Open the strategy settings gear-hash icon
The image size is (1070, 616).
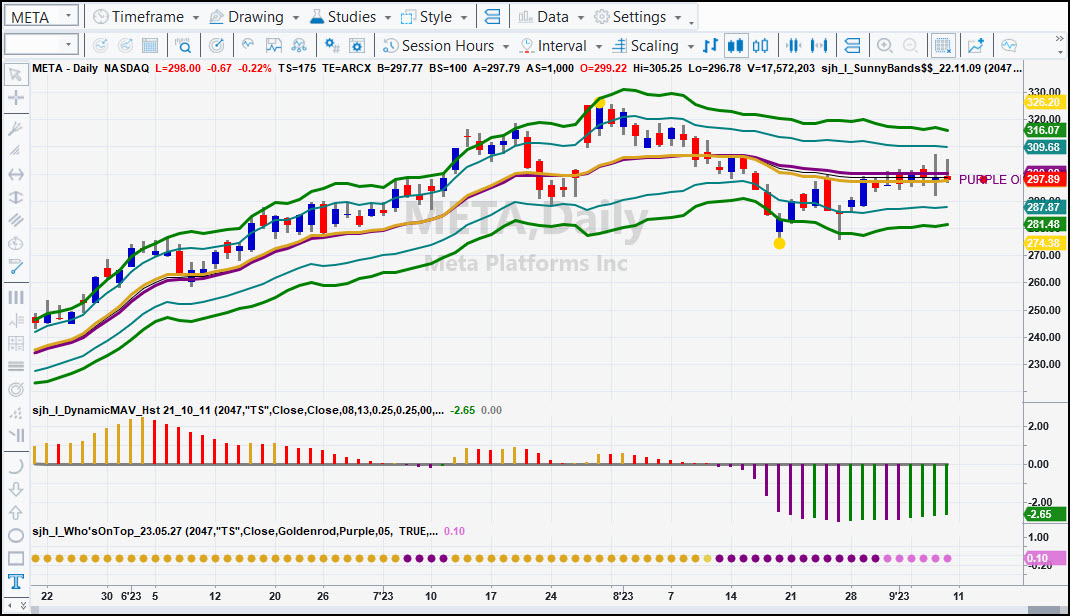(x=332, y=46)
